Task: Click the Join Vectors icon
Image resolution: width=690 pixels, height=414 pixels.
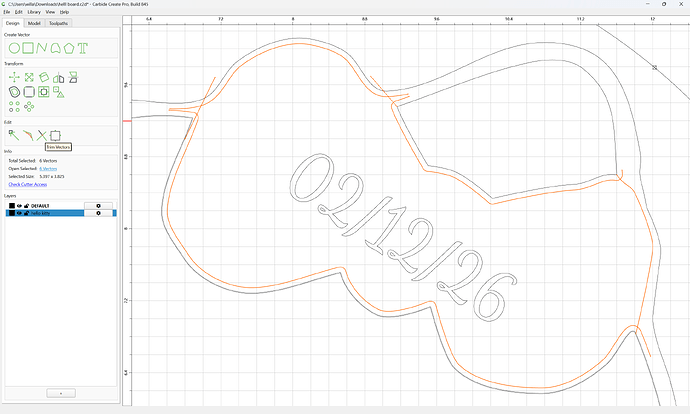Action: [28, 135]
